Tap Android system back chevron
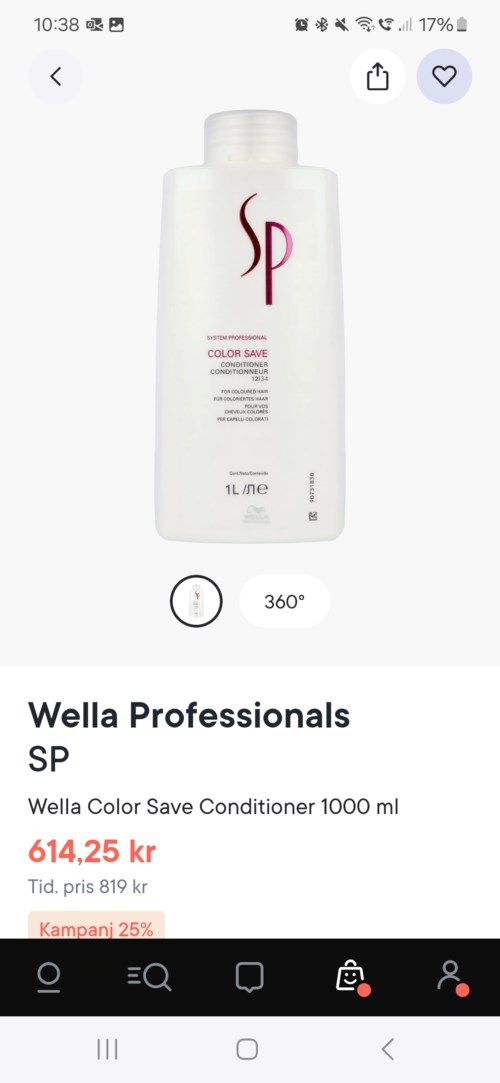 (x=388, y=1049)
